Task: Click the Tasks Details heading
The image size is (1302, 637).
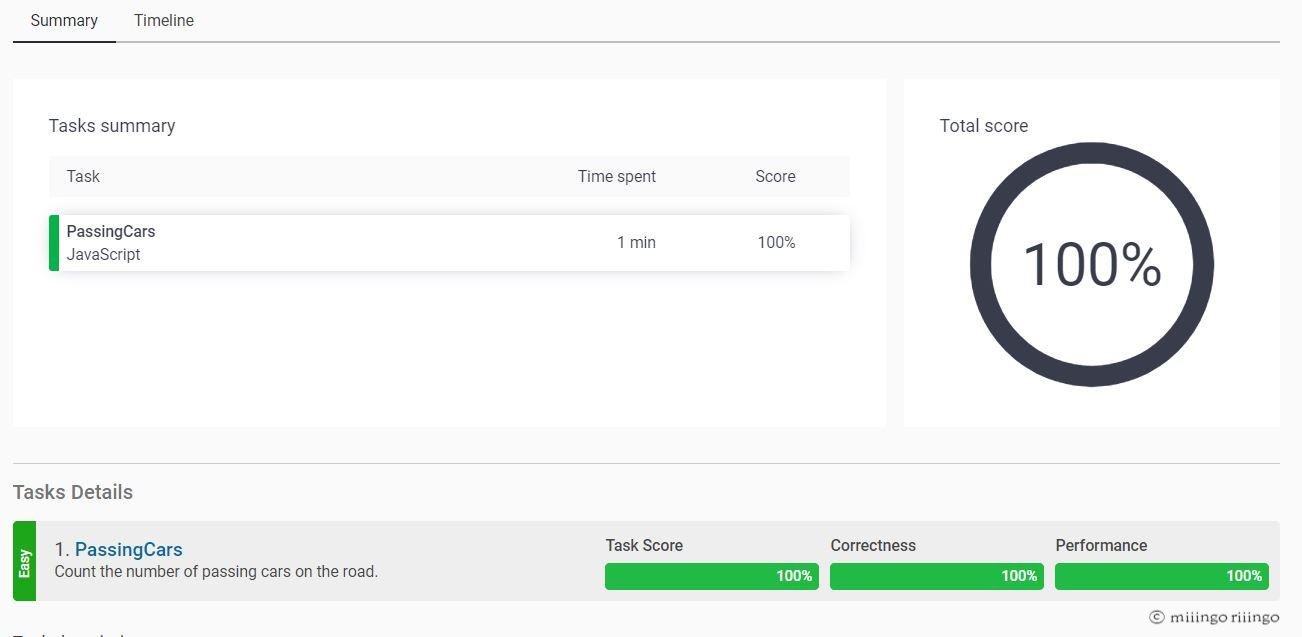Action: 73,492
